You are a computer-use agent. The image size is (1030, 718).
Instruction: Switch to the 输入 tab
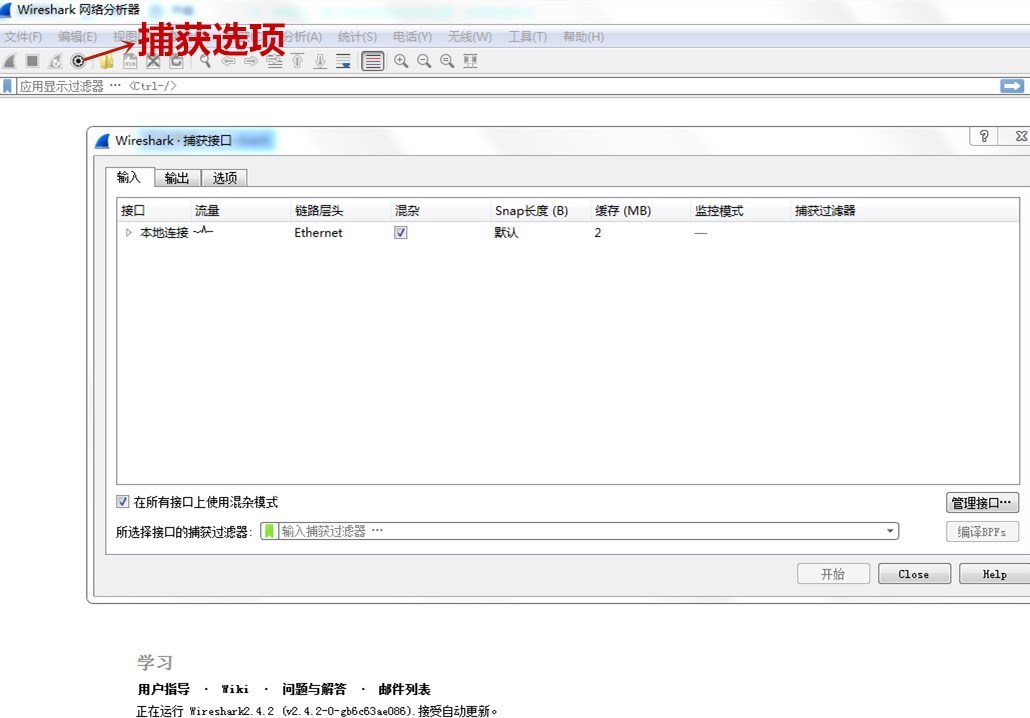coord(129,177)
